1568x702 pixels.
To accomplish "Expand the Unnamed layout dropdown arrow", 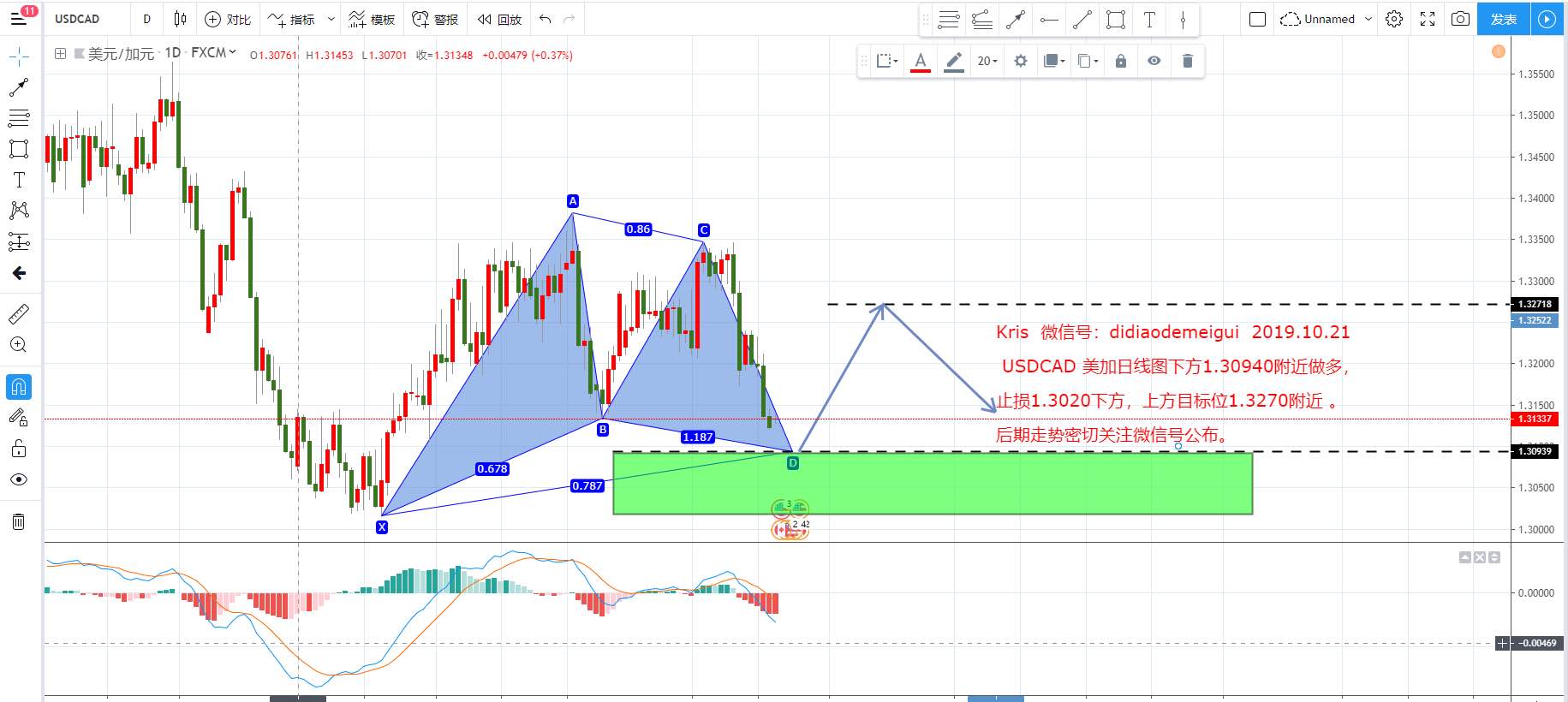I will [x=1368, y=19].
